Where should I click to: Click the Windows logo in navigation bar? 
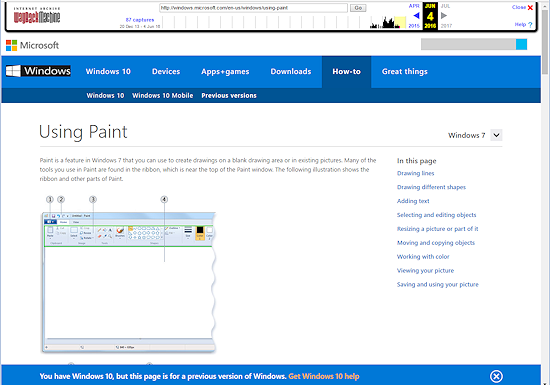(38, 71)
